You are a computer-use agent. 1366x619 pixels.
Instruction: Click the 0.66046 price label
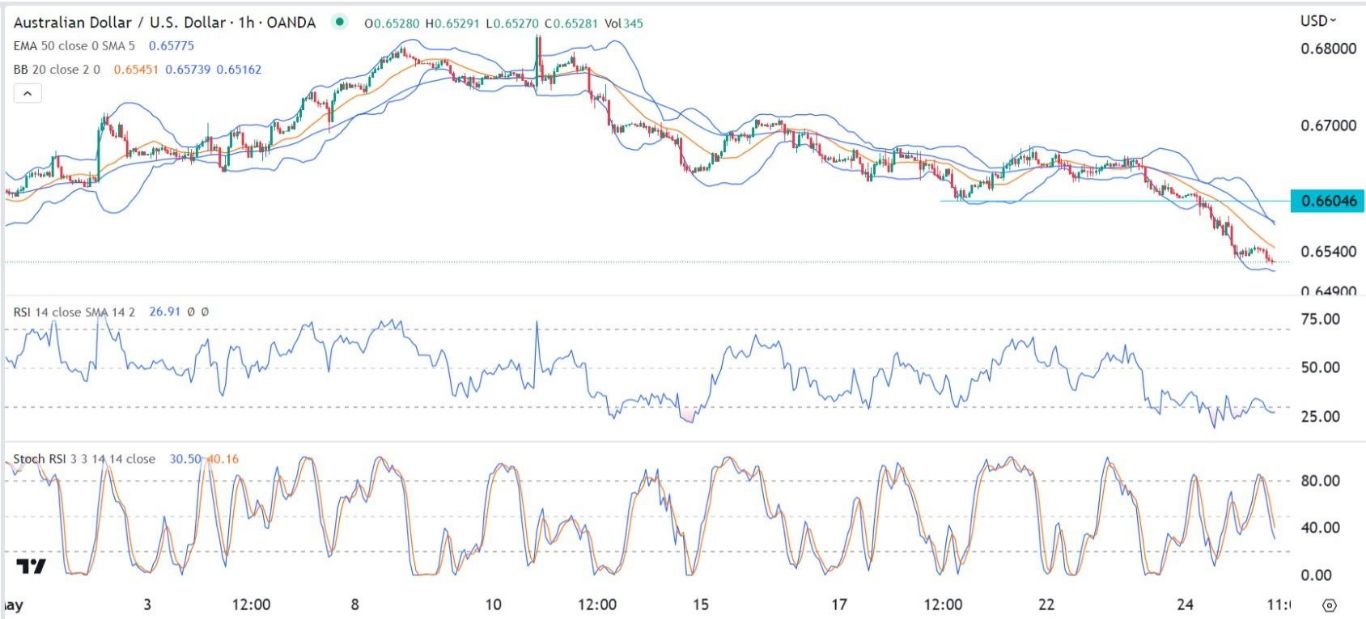(x=1327, y=201)
